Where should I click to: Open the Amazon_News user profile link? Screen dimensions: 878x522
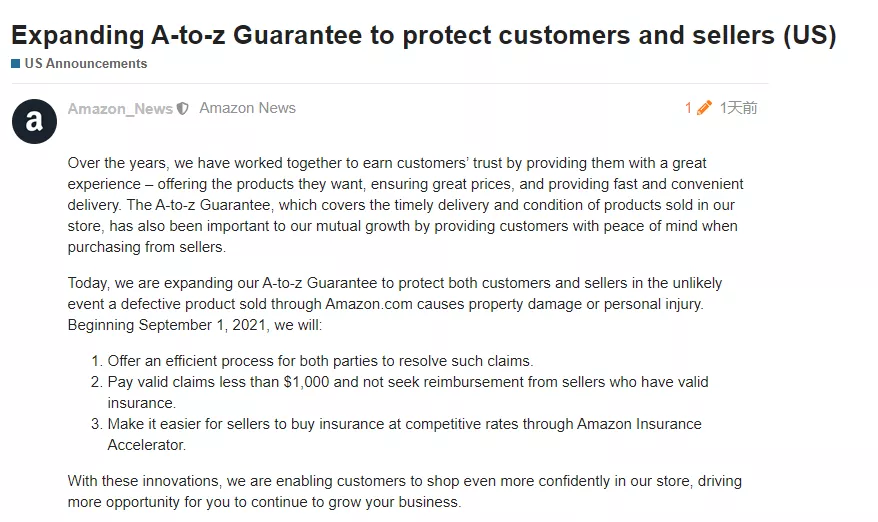[x=120, y=109]
